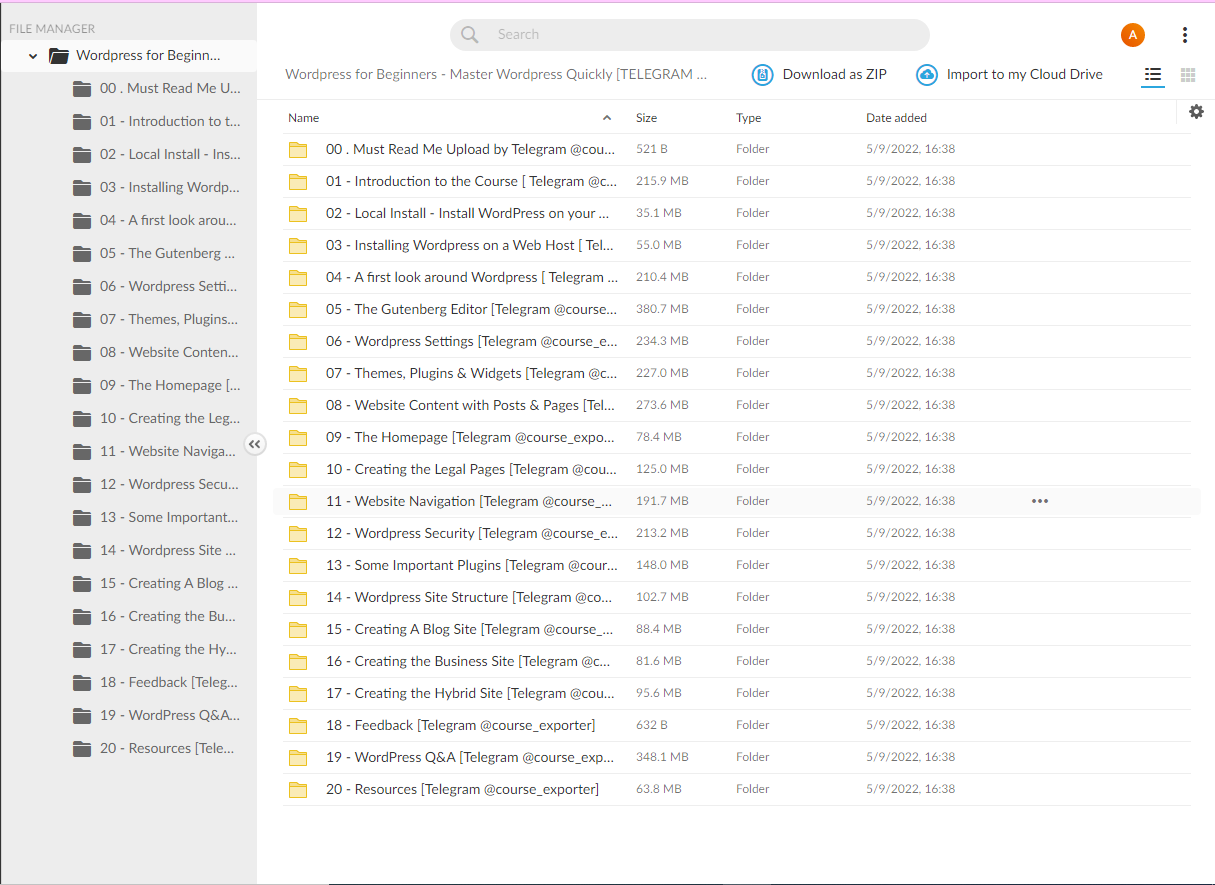The height and width of the screenshot is (885, 1215).
Task: Click sidebar folder icon for 01 - Introduction
Action: (x=82, y=122)
